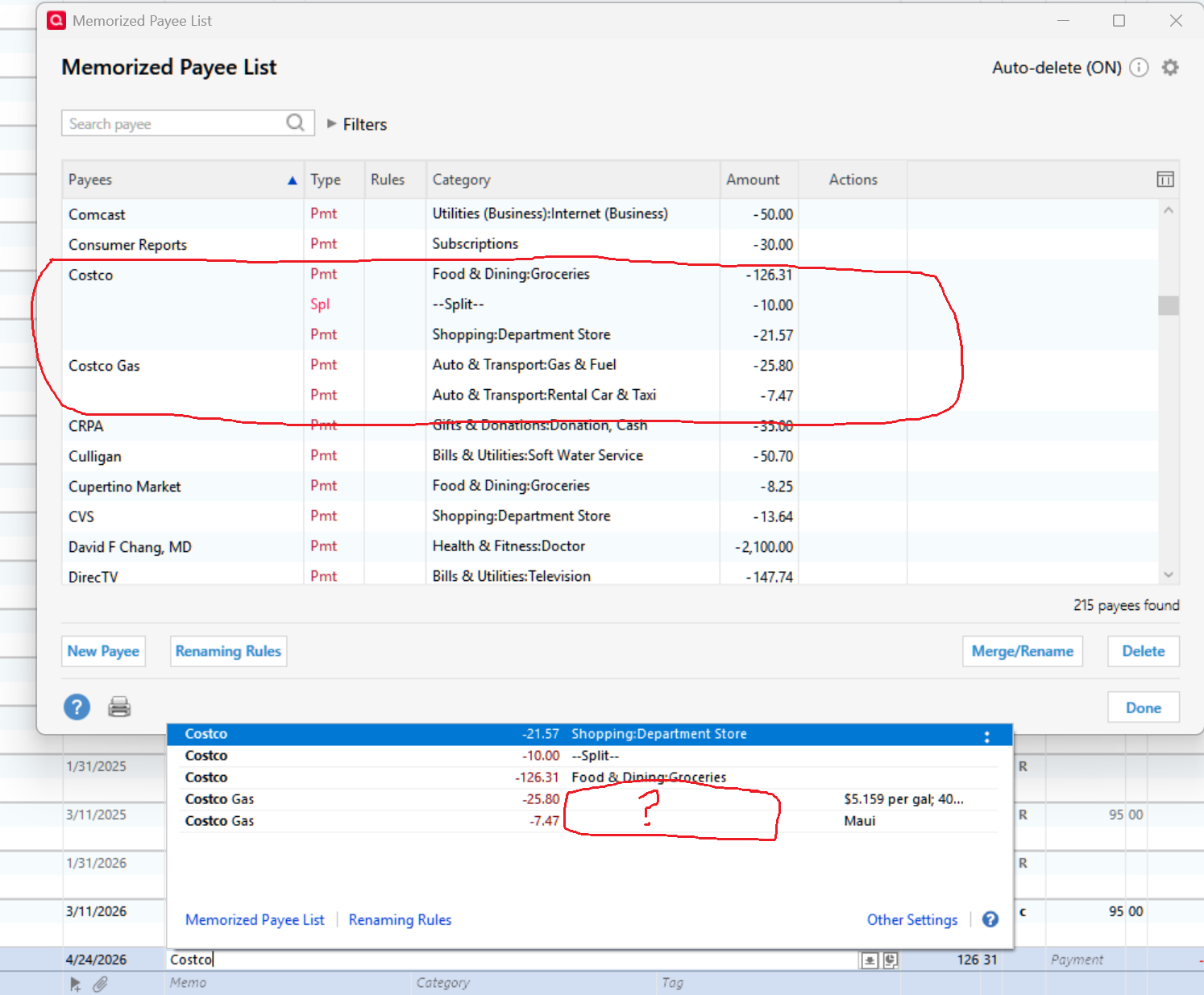Open Renaming Rules from the dialog button
Image resolution: width=1204 pixels, height=995 pixels.
click(x=228, y=651)
